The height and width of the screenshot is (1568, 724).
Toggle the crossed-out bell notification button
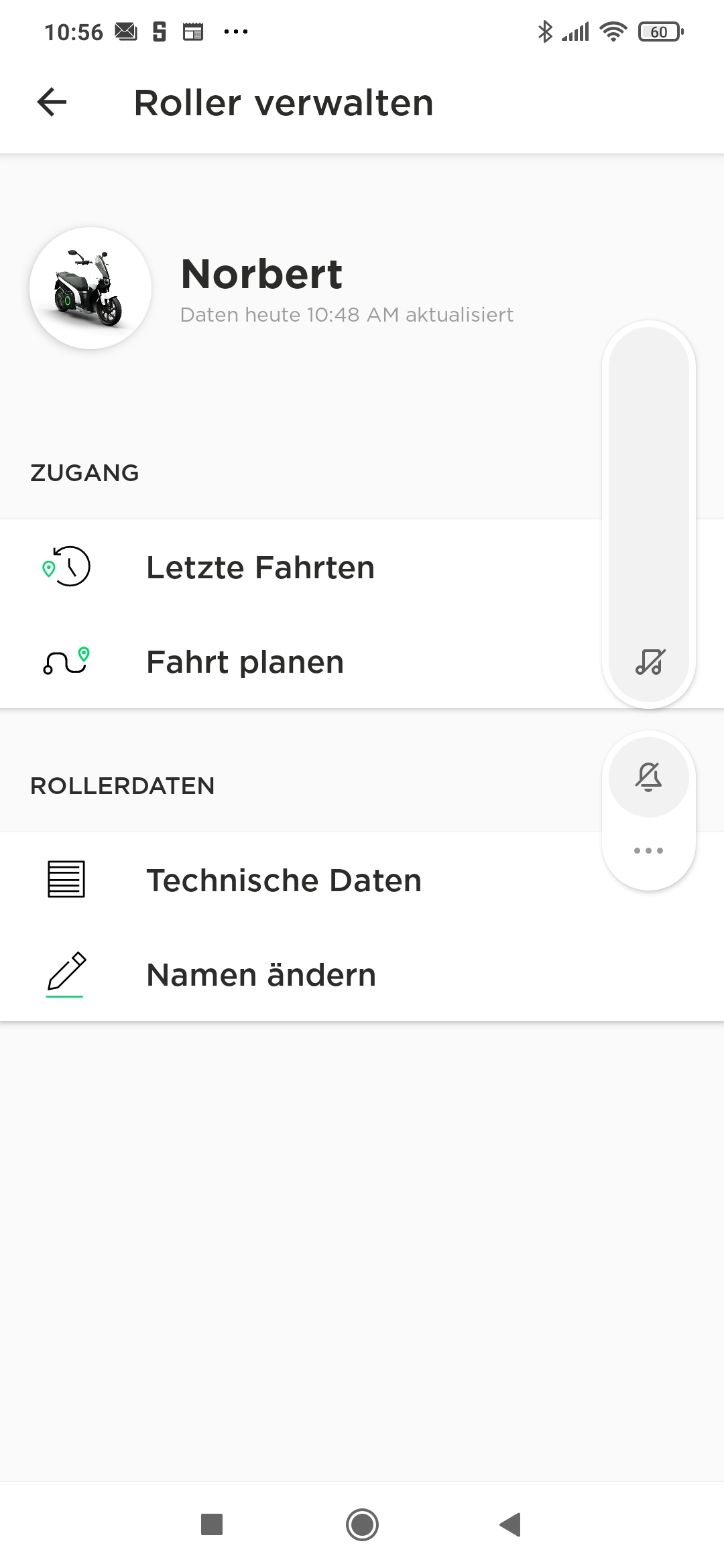click(649, 777)
